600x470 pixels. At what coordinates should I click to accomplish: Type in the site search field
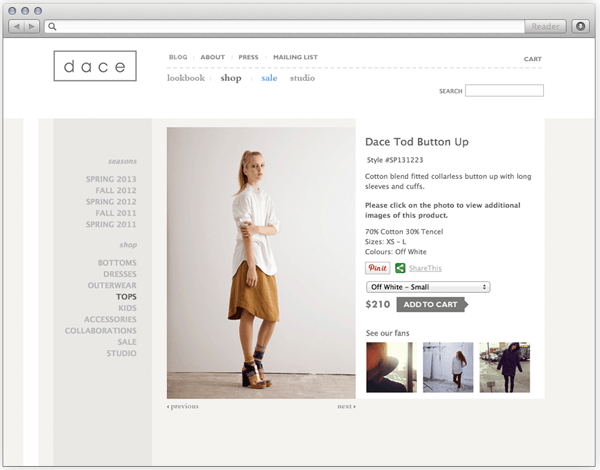pos(504,91)
